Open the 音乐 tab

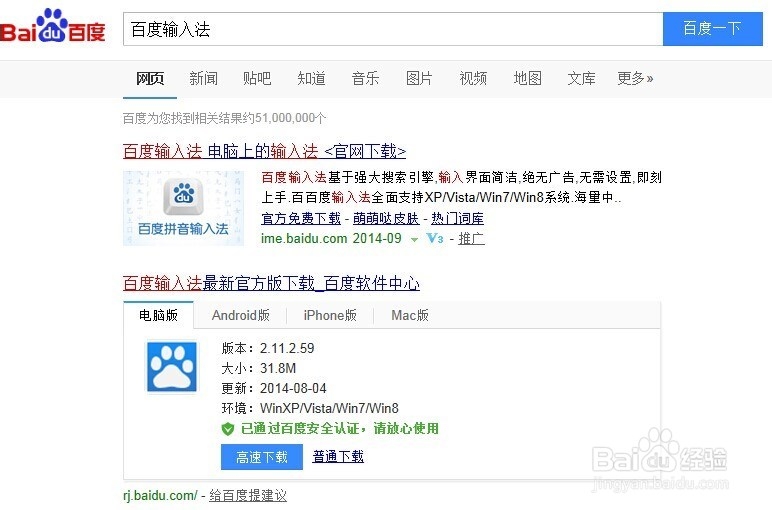point(365,78)
